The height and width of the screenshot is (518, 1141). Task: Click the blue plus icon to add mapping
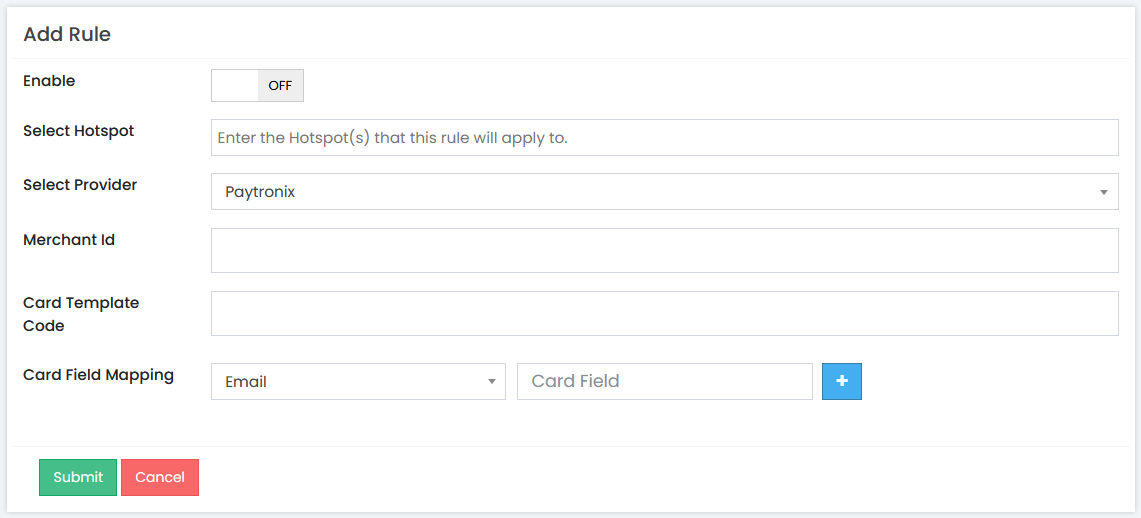(842, 381)
